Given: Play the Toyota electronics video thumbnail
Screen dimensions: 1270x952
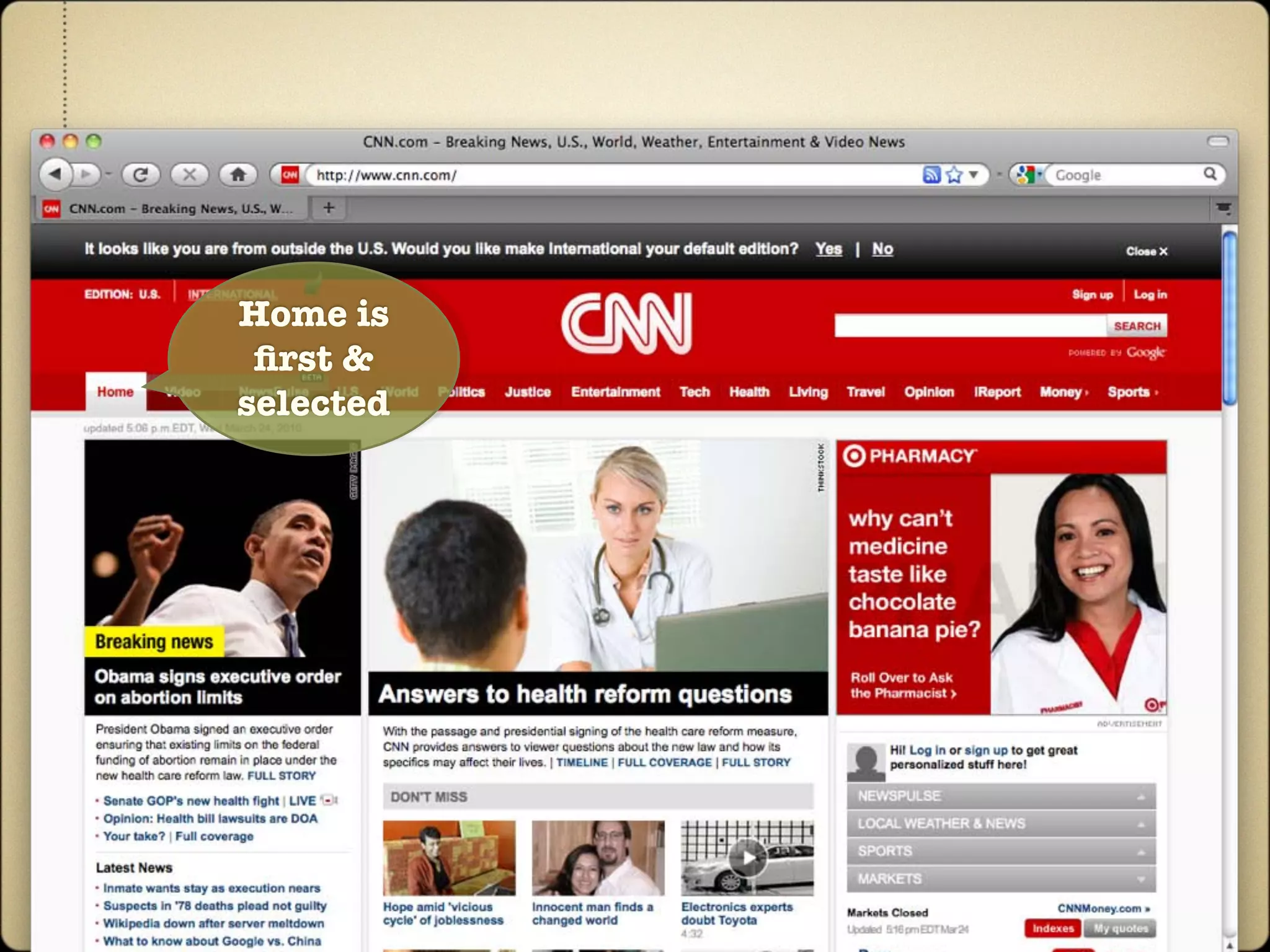Looking at the screenshot, I should pos(747,858).
